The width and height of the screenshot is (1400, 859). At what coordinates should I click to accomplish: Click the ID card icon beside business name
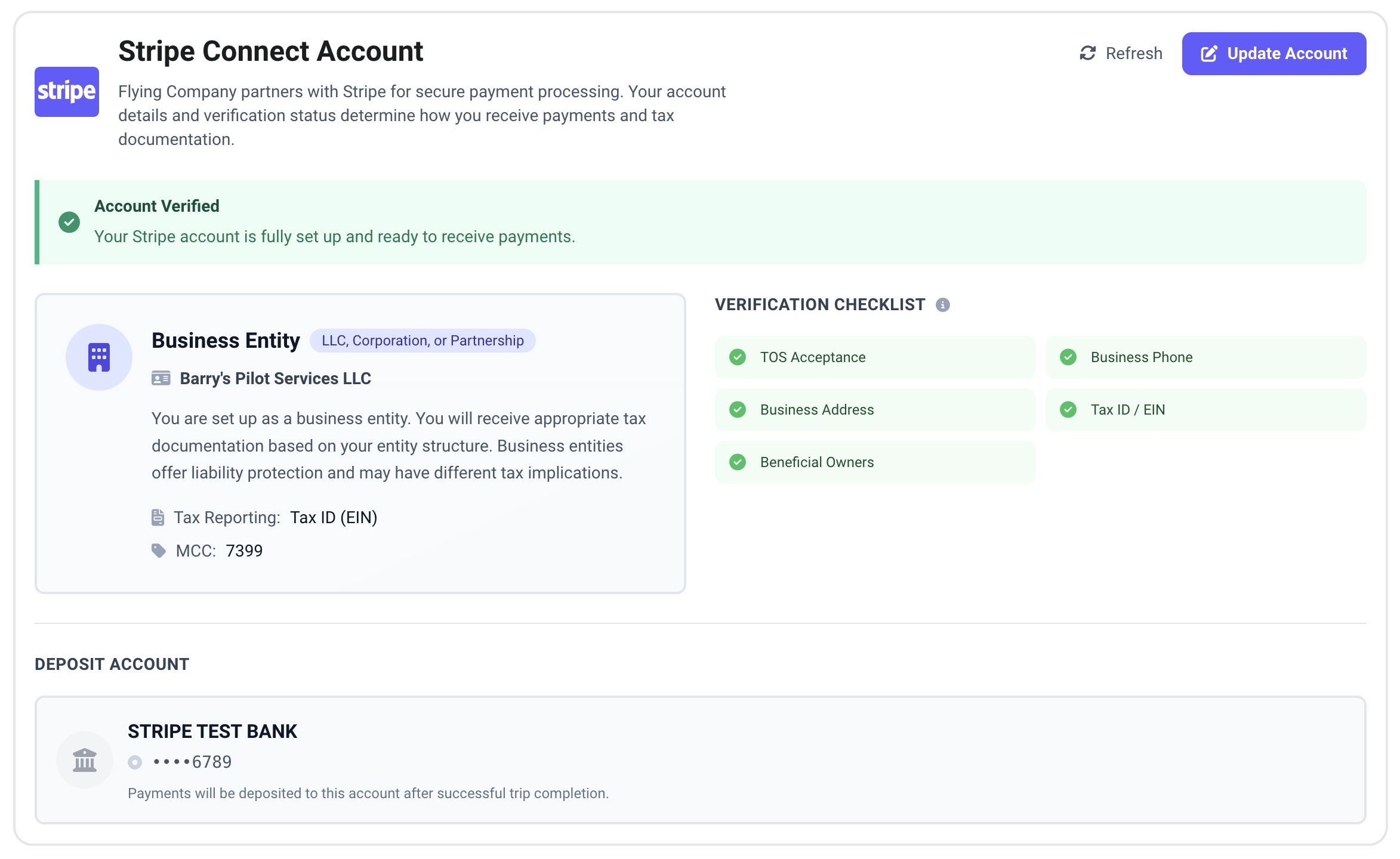[x=161, y=378]
